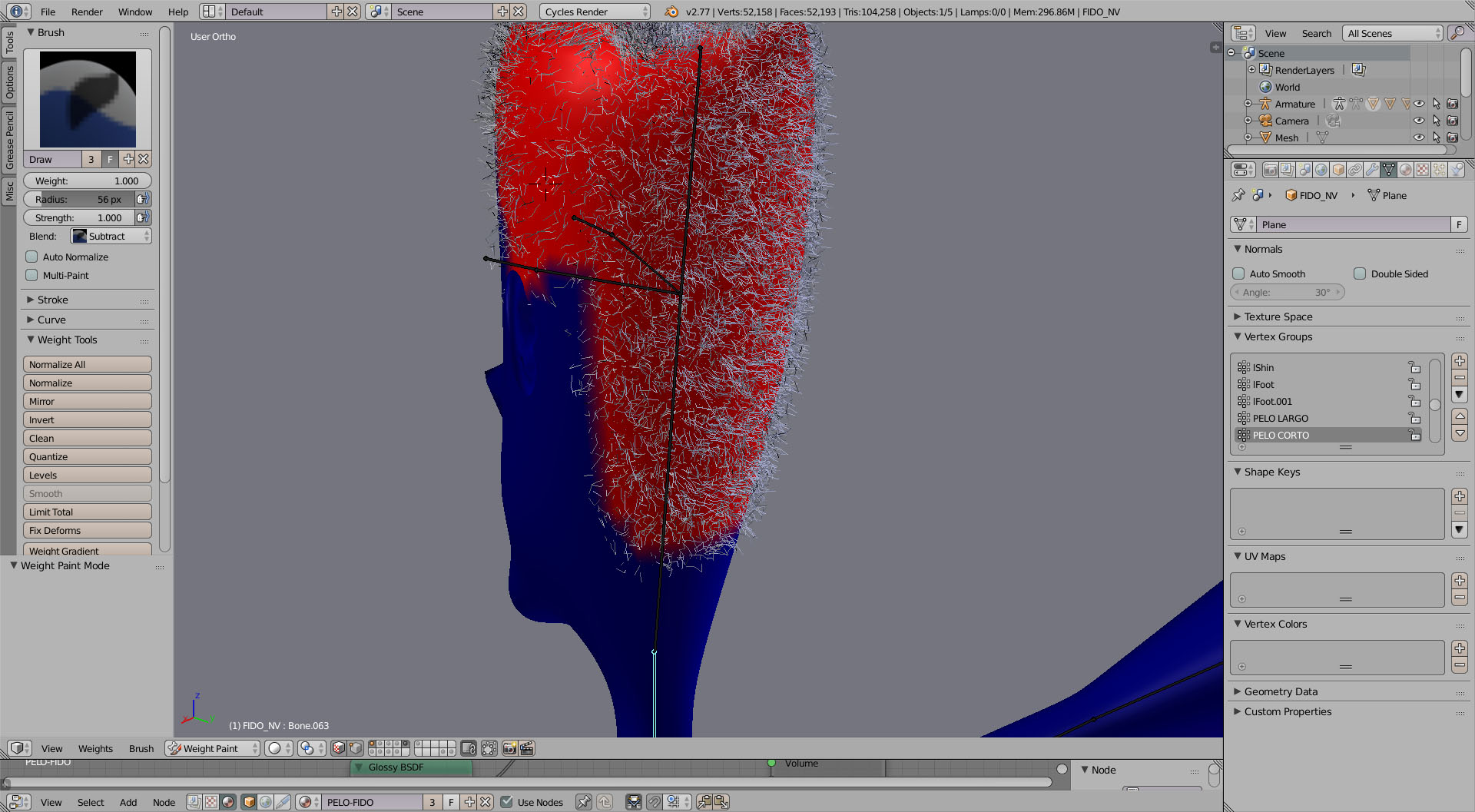
Task: Move vertex group up in list
Action: coord(1460,416)
